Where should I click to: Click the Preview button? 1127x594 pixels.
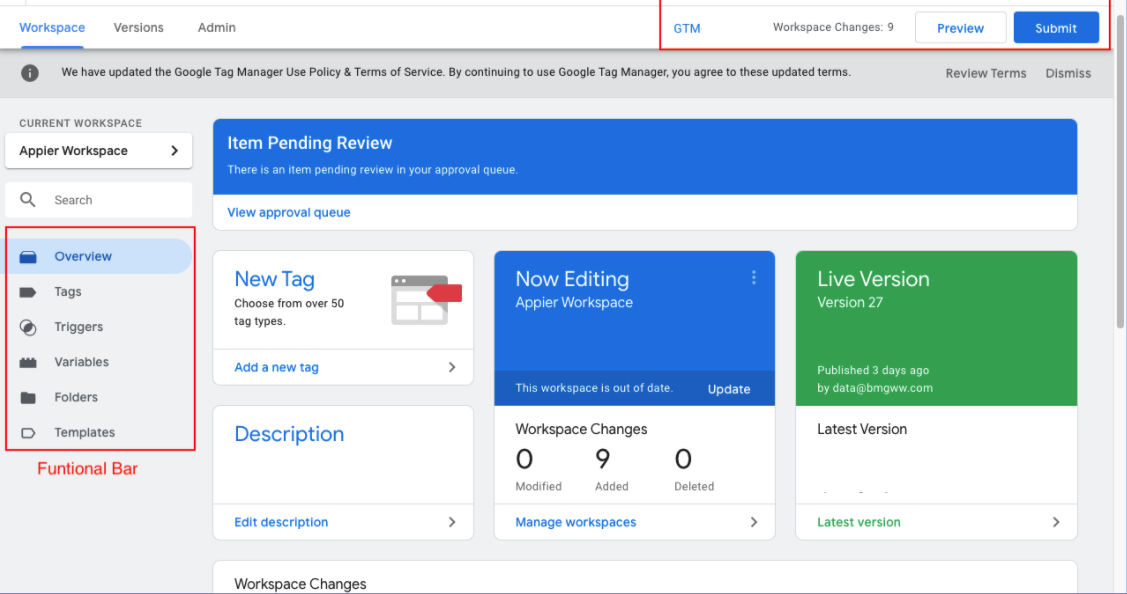tap(960, 28)
